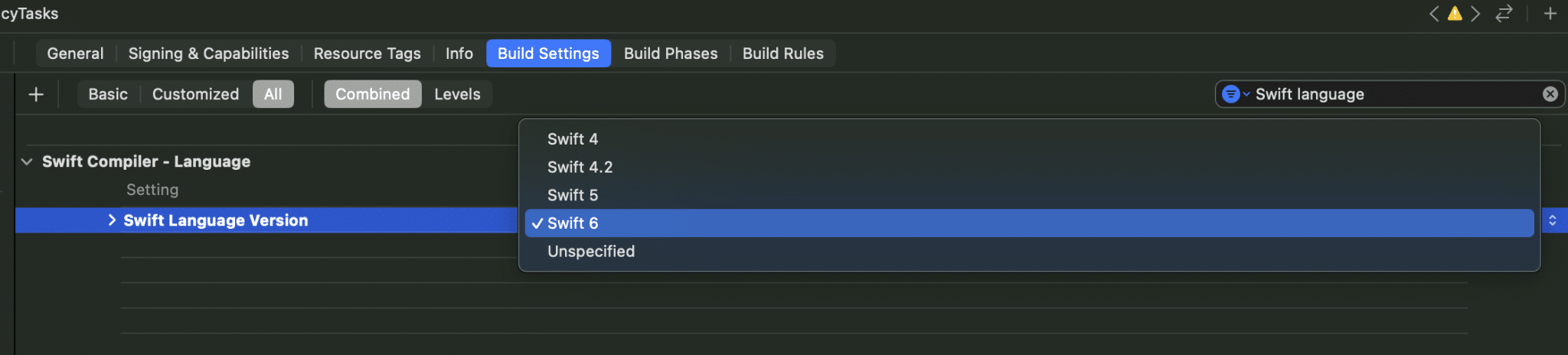The image size is (1568, 355).
Task: Click the swap editor arrows icon
Action: [x=1504, y=14]
